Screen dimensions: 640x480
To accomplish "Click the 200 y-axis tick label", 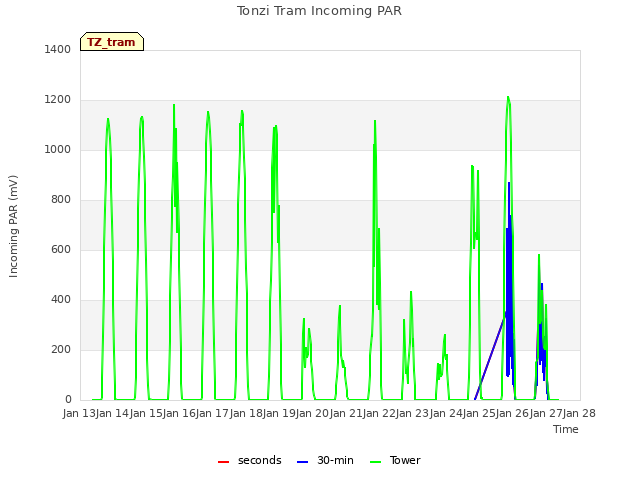I will click(61, 349).
